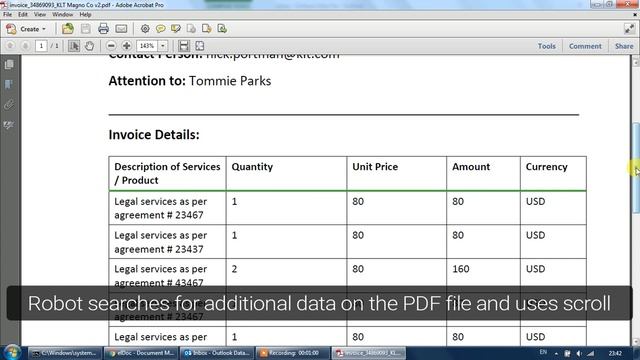The height and width of the screenshot is (360, 640).
Task: Print the document using printer icon
Action: (103, 29)
